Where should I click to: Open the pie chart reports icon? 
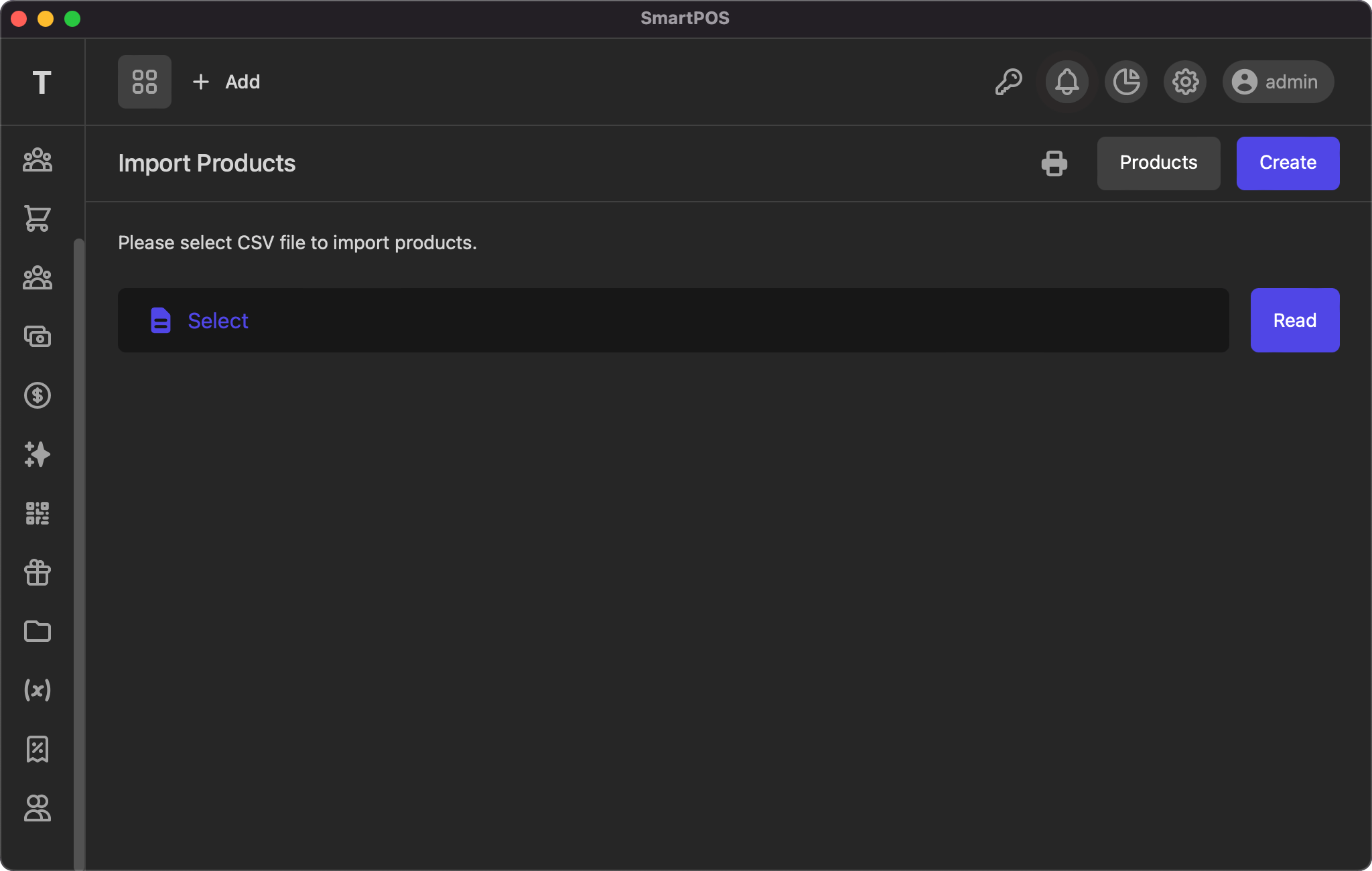click(x=1126, y=82)
